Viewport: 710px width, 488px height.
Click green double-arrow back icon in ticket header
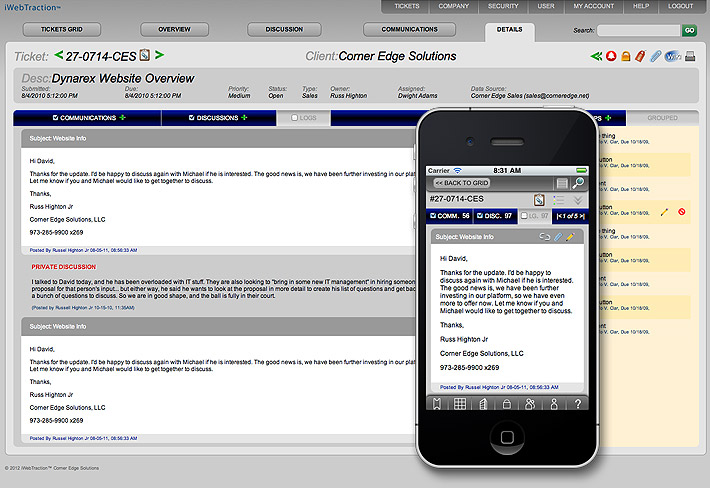(596, 56)
